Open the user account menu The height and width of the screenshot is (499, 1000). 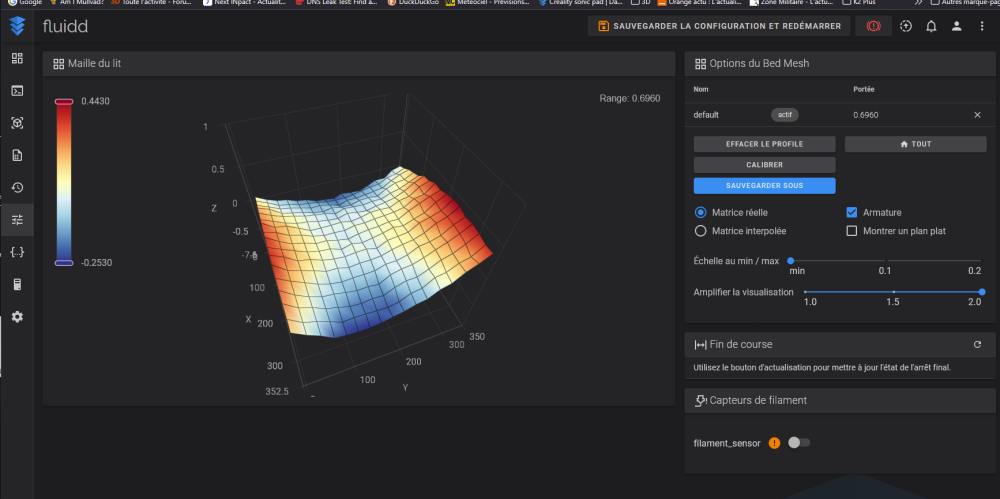[x=957, y=26]
